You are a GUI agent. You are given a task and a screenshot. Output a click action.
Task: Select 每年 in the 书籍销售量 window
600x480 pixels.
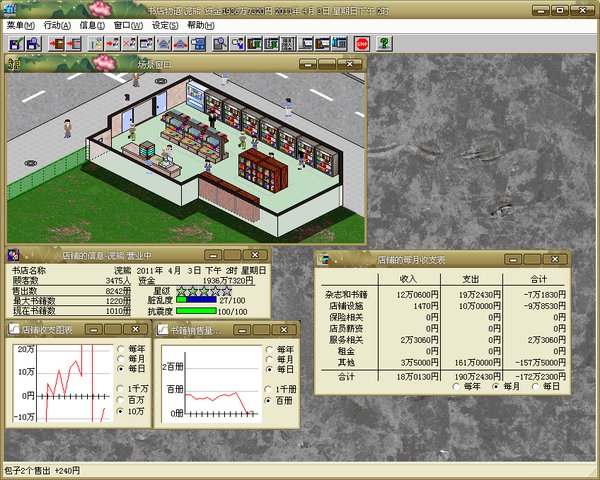point(269,349)
